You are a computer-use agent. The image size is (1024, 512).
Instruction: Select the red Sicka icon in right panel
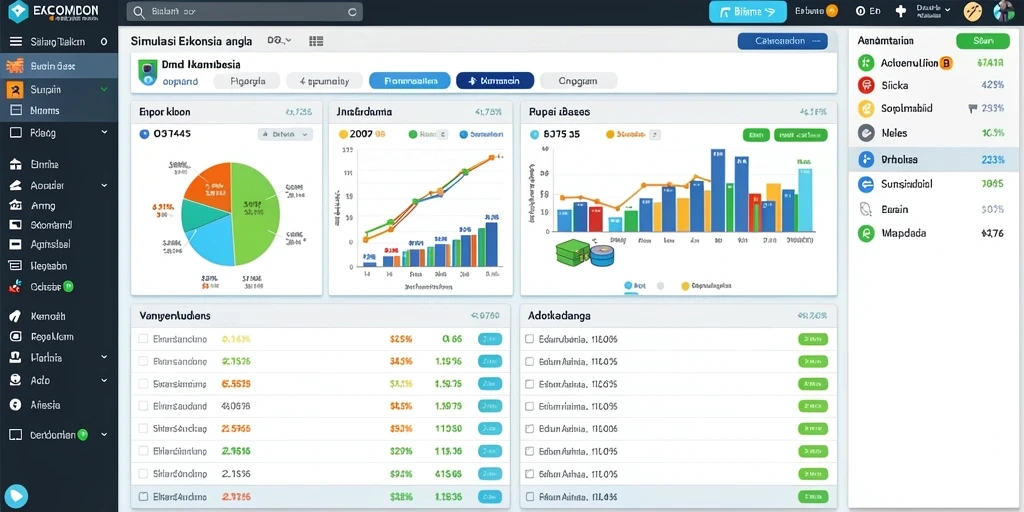pos(865,85)
